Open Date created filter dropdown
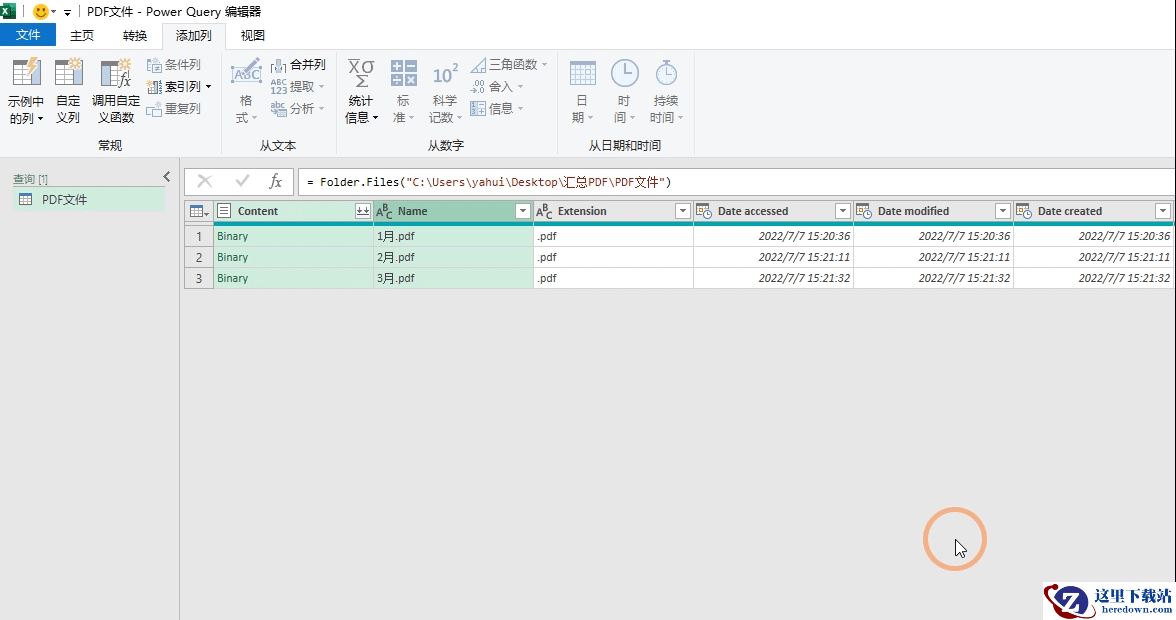This screenshot has width=1176, height=620. tap(1162, 211)
